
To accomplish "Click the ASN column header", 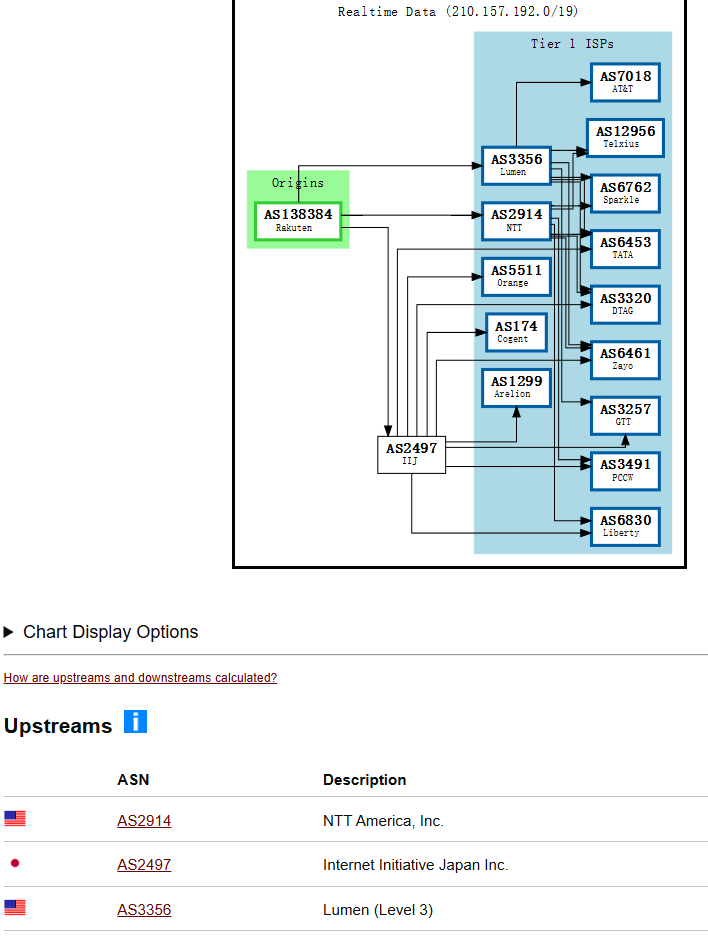I will coord(133,780).
